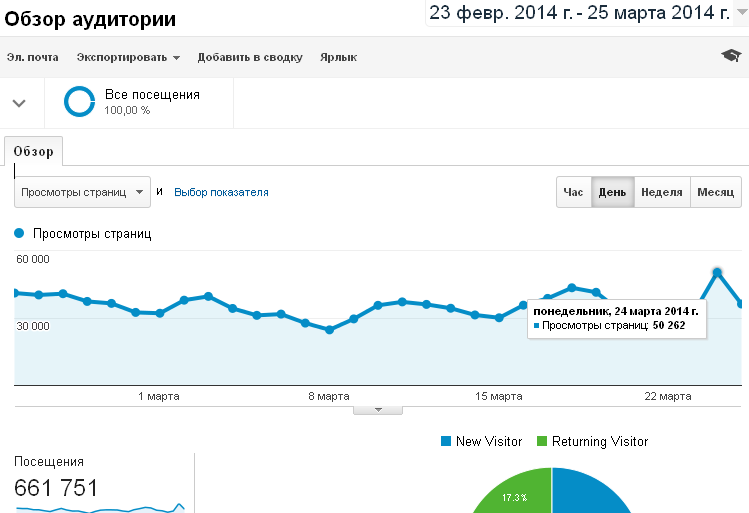749x513 pixels.
Task: Click the Returning Visitor green legend swatch
Action: coord(542,441)
